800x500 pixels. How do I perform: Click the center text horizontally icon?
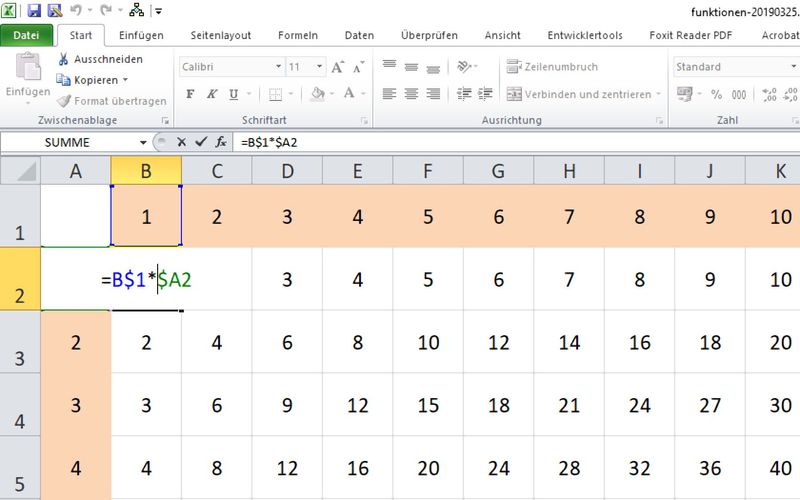click(x=411, y=94)
